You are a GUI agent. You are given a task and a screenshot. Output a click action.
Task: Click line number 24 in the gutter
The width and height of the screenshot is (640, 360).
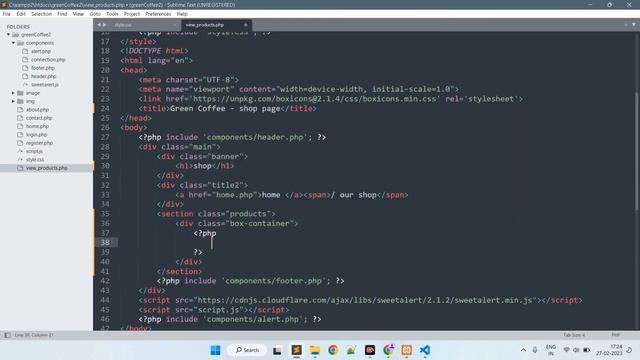[x=105, y=109]
